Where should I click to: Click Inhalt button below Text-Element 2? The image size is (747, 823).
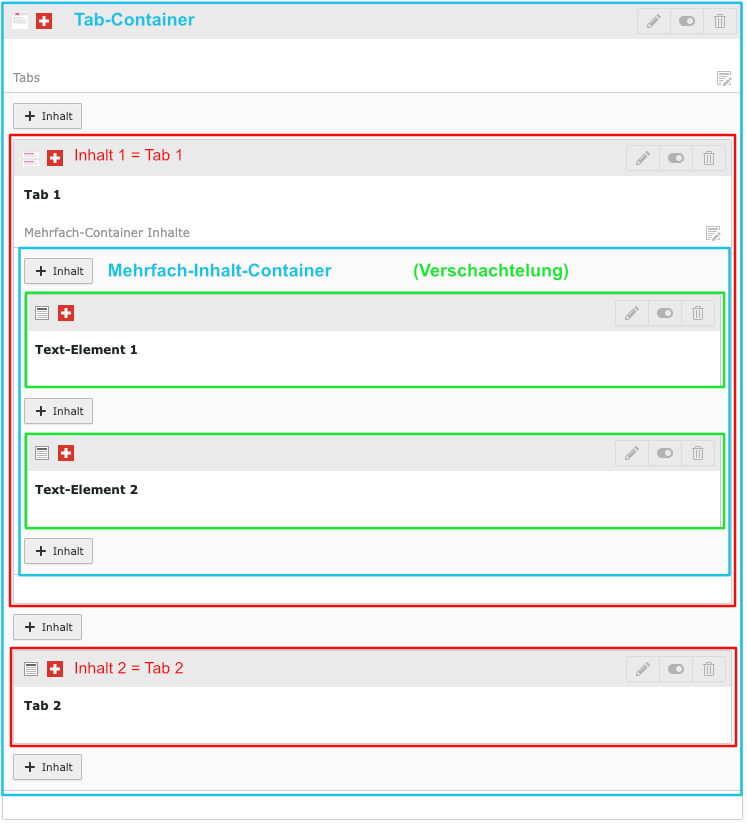58,551
